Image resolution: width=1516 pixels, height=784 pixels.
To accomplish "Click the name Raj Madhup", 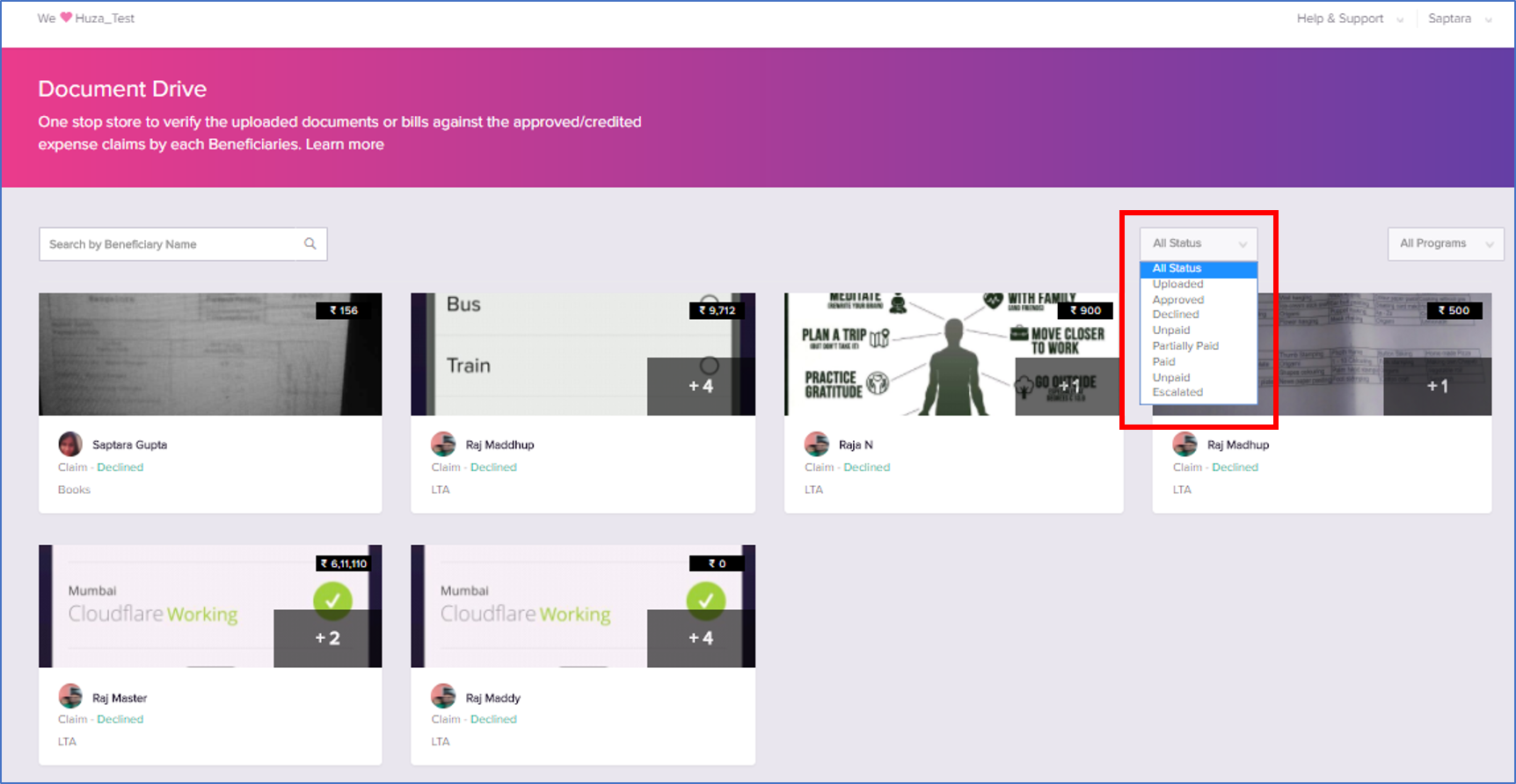I will [1237, 445].
